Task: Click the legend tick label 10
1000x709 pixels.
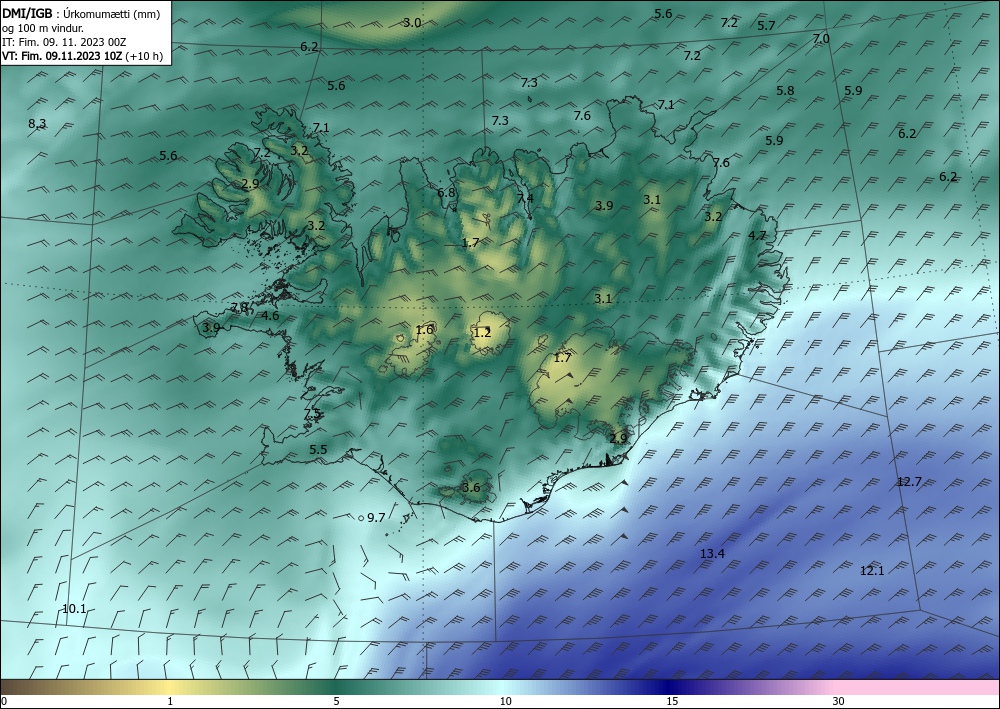Action: [506, 702]
